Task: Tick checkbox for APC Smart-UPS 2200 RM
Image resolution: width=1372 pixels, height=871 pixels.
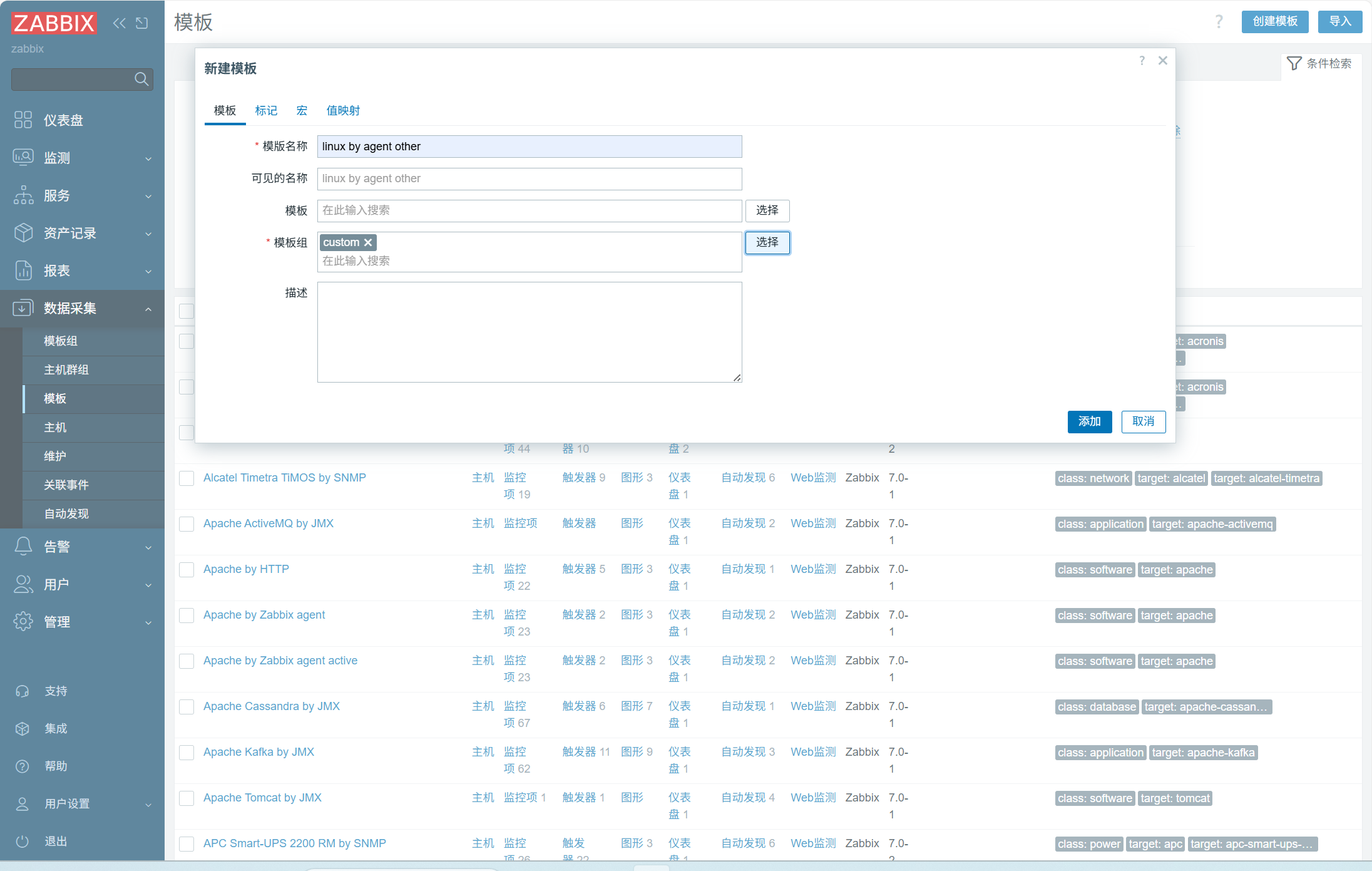Action: click(x=187, y=844)
